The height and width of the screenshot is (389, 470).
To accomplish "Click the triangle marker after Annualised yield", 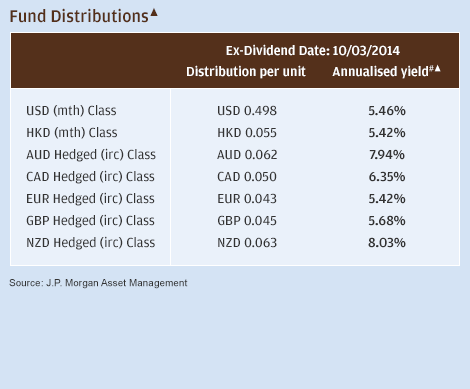I will point(438,69).
